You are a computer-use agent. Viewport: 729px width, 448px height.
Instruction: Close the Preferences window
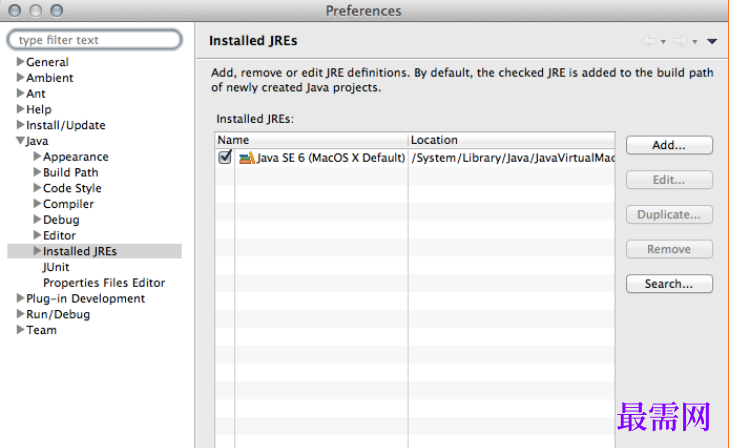pyautogui.click(x=15, y=10)
